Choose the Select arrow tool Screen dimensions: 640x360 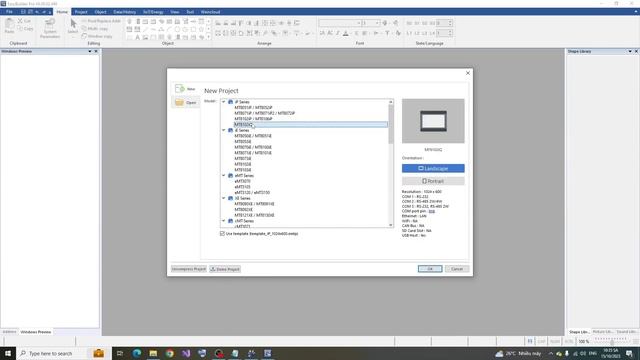pos(73,26)
